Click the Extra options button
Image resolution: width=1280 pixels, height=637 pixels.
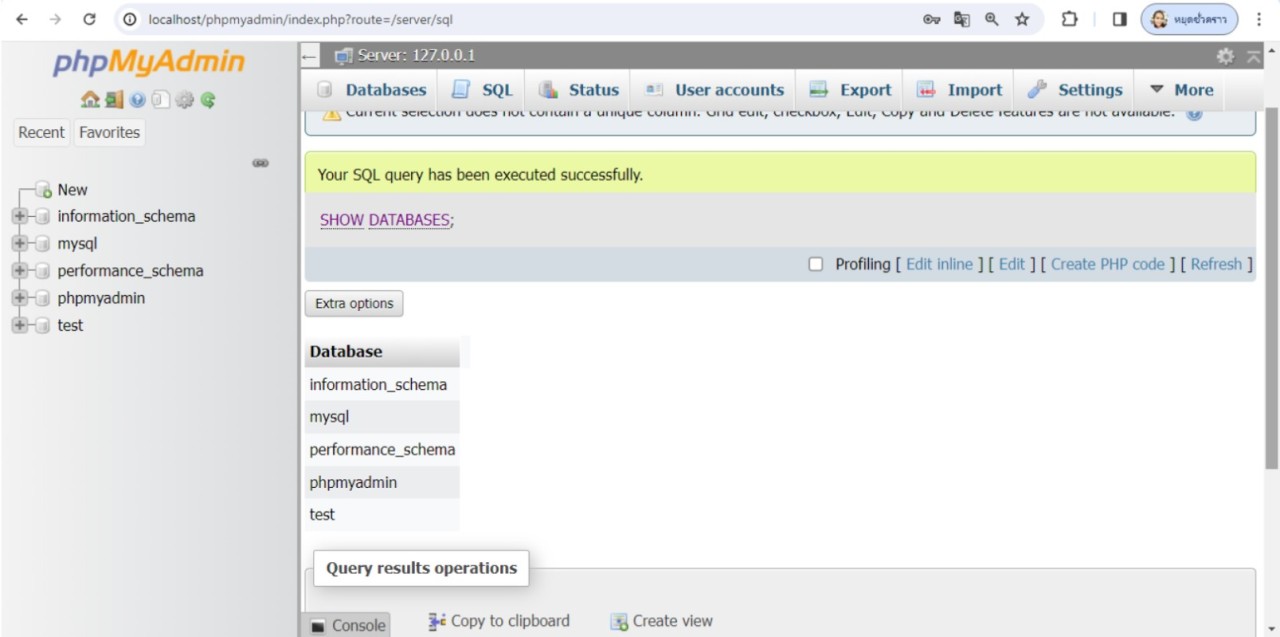pyautogui.click(x=354, y=304)
